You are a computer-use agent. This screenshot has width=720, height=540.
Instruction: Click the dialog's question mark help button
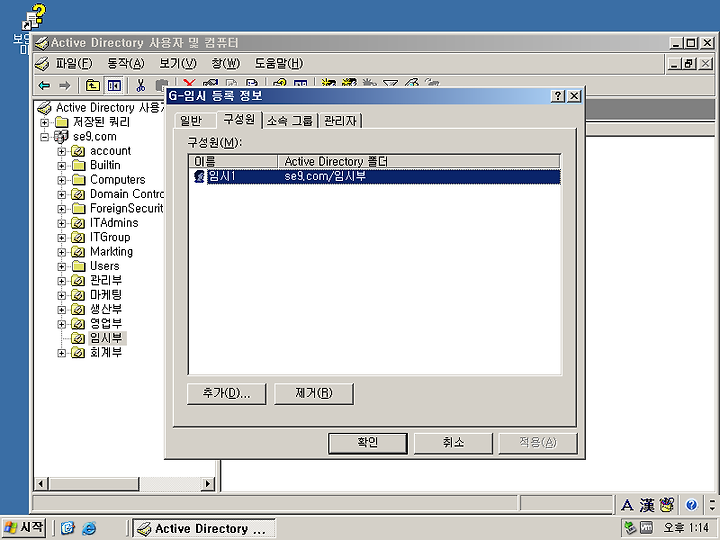(x=558, y=96)
